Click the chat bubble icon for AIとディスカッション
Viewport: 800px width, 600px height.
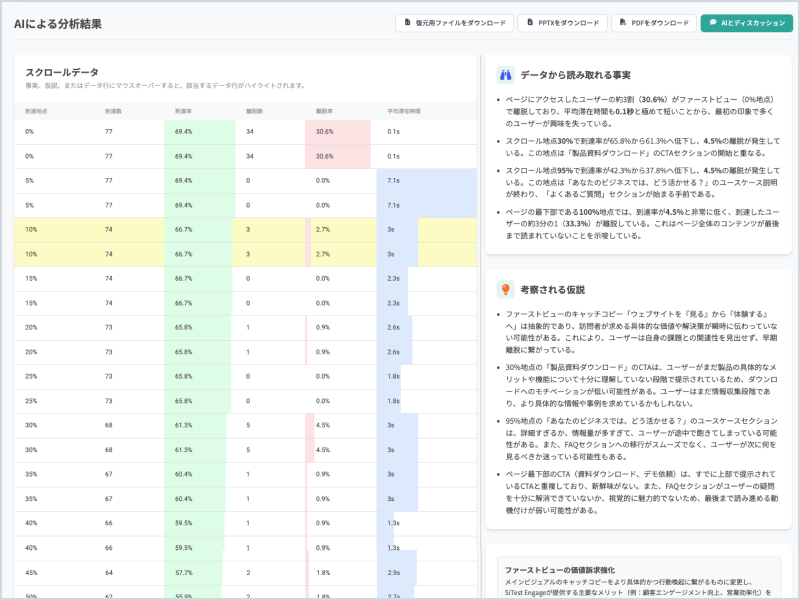pyautogui.click(x=713, y=23)
